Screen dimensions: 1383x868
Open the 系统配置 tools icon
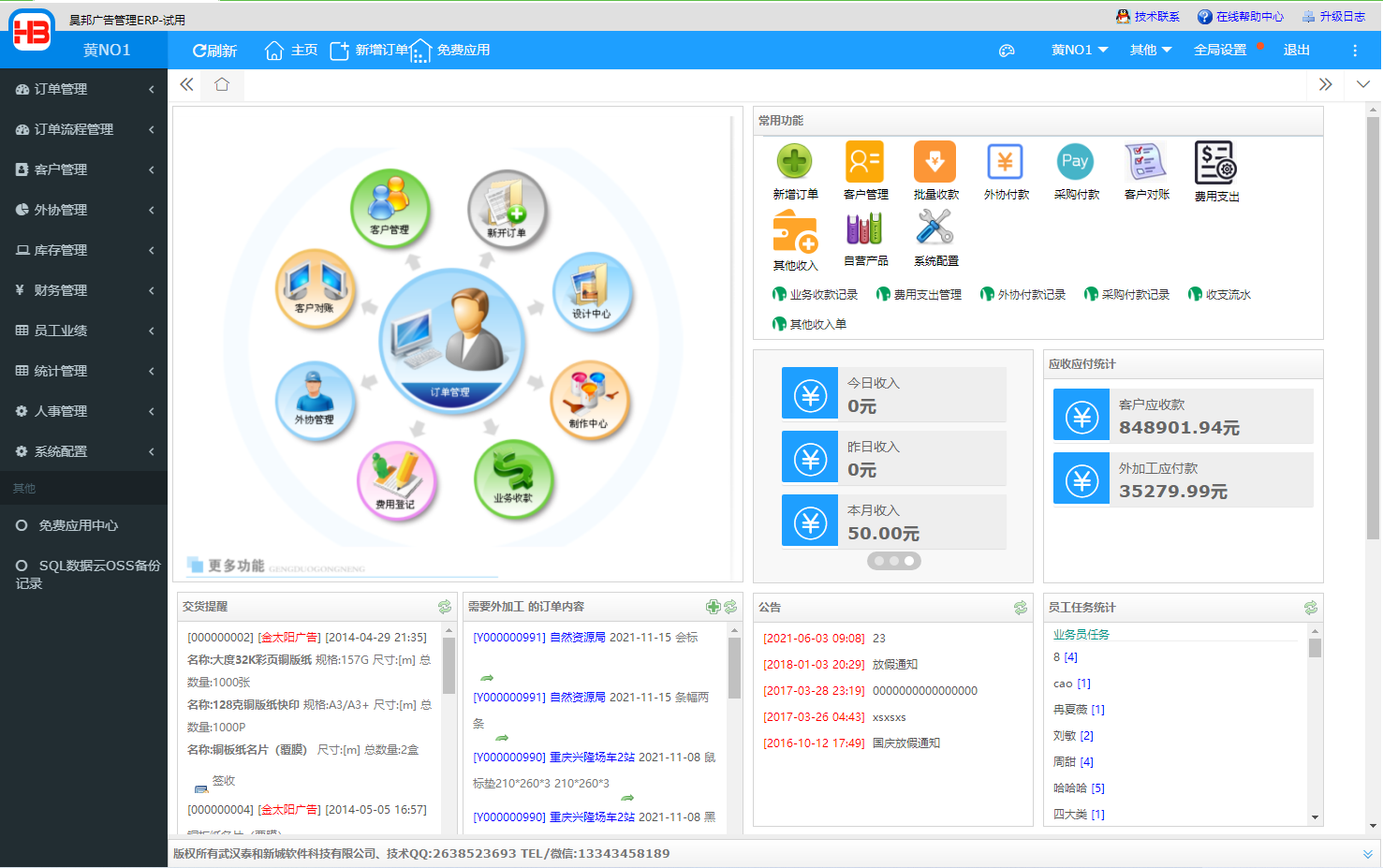tap(934, 228)
